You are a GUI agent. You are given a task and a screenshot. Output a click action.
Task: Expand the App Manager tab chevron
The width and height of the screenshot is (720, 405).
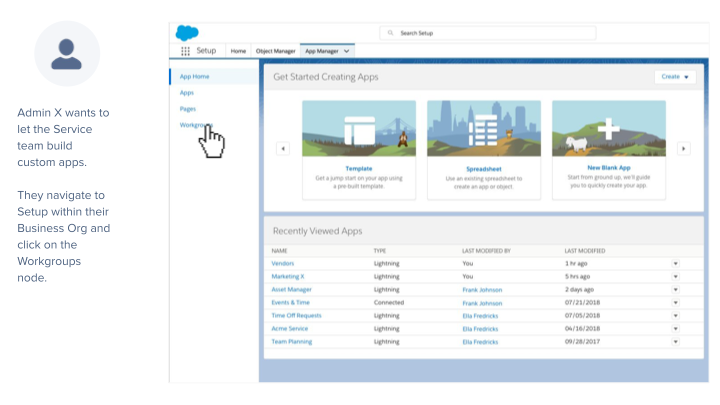click(346, 50)
